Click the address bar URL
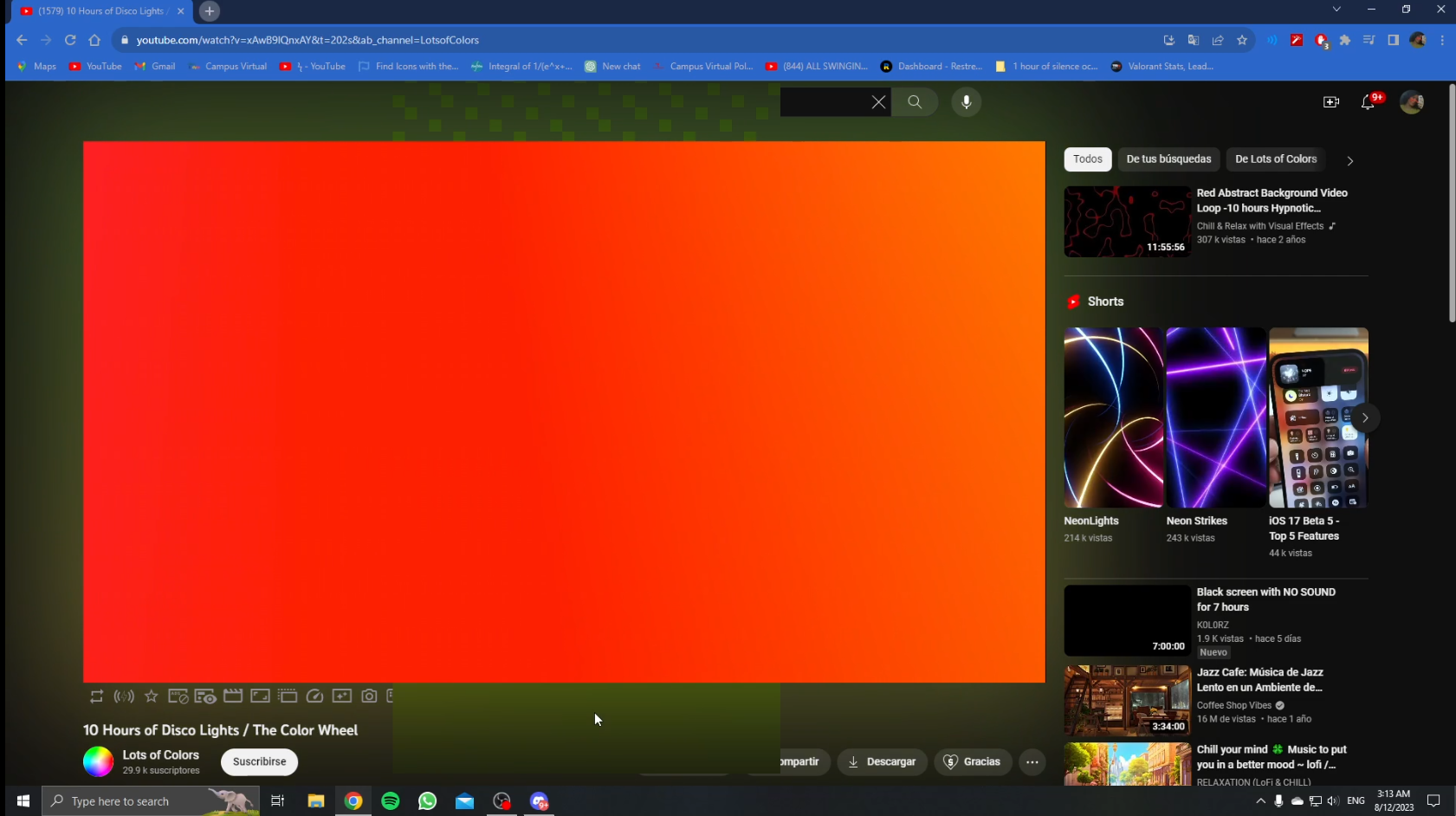This screenshot has height=816, width=1456. coord(307,40)
